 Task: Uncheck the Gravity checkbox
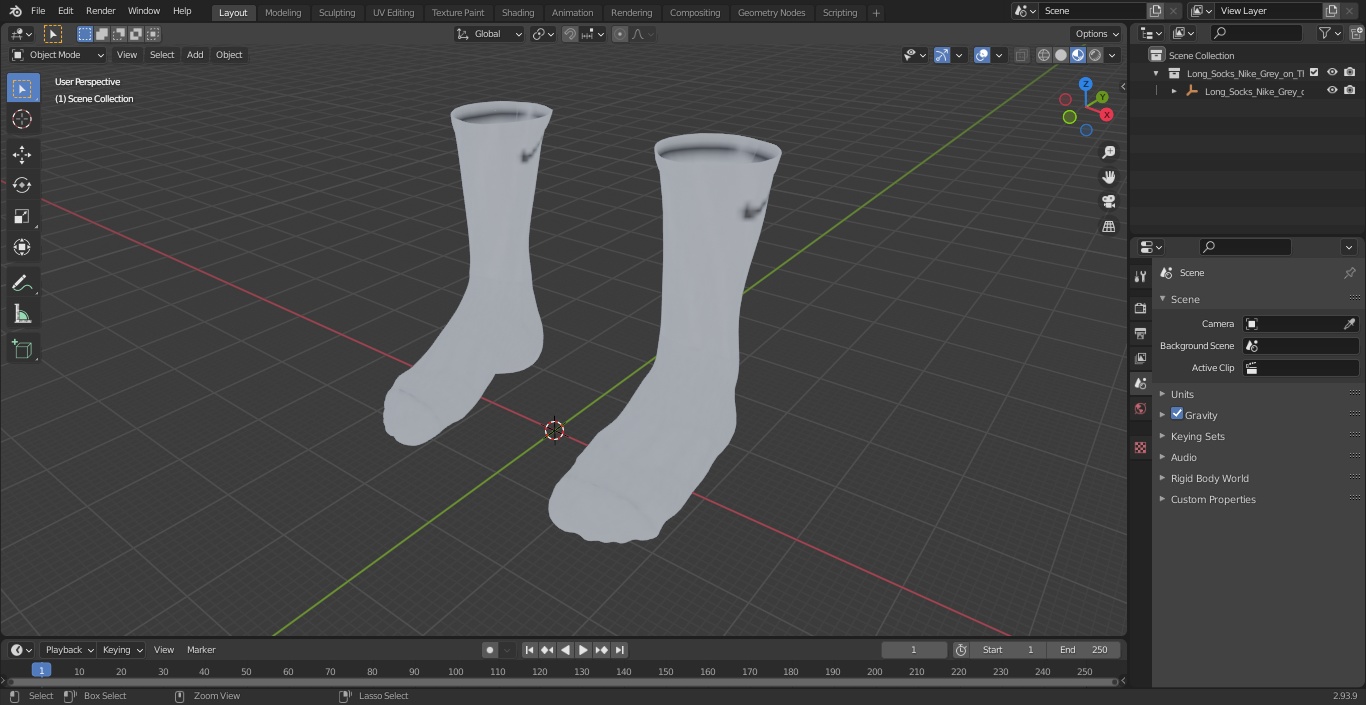(1177, 414)
